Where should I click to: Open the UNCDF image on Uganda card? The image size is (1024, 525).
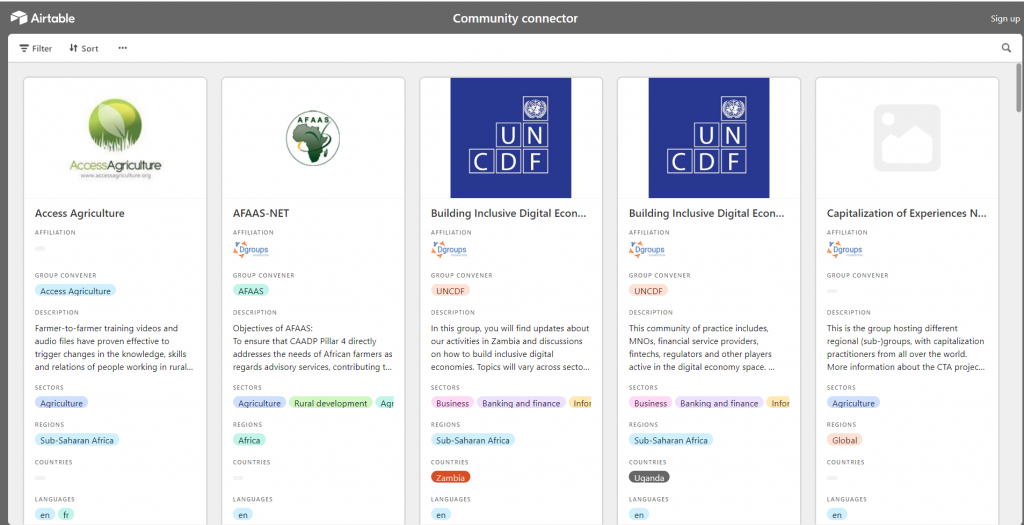coord(709,138)
